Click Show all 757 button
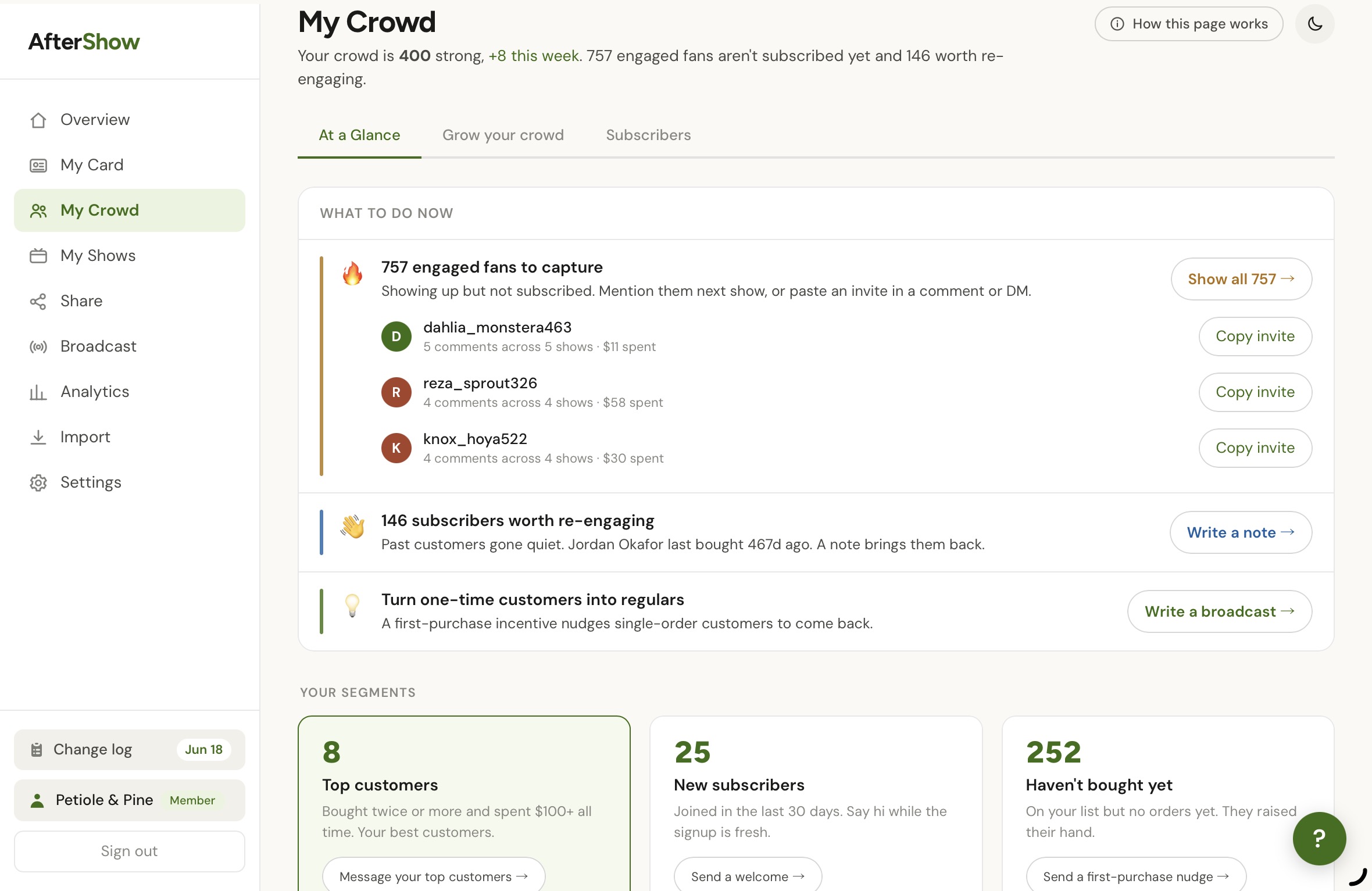The width and height of the screenshot is (1372, 891). click(1241, 279)
